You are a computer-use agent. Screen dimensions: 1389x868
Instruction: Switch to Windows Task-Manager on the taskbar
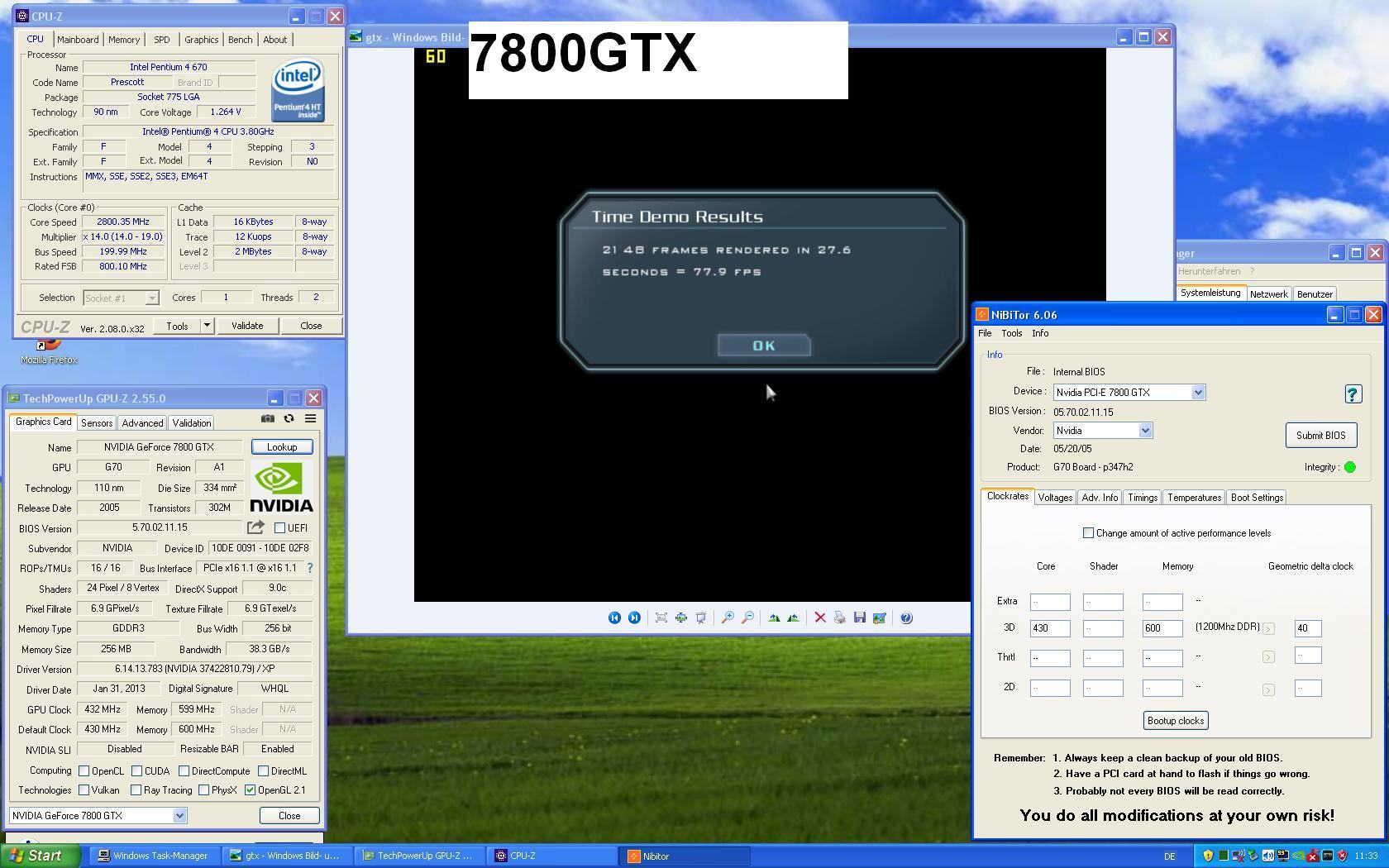point(154,856)
